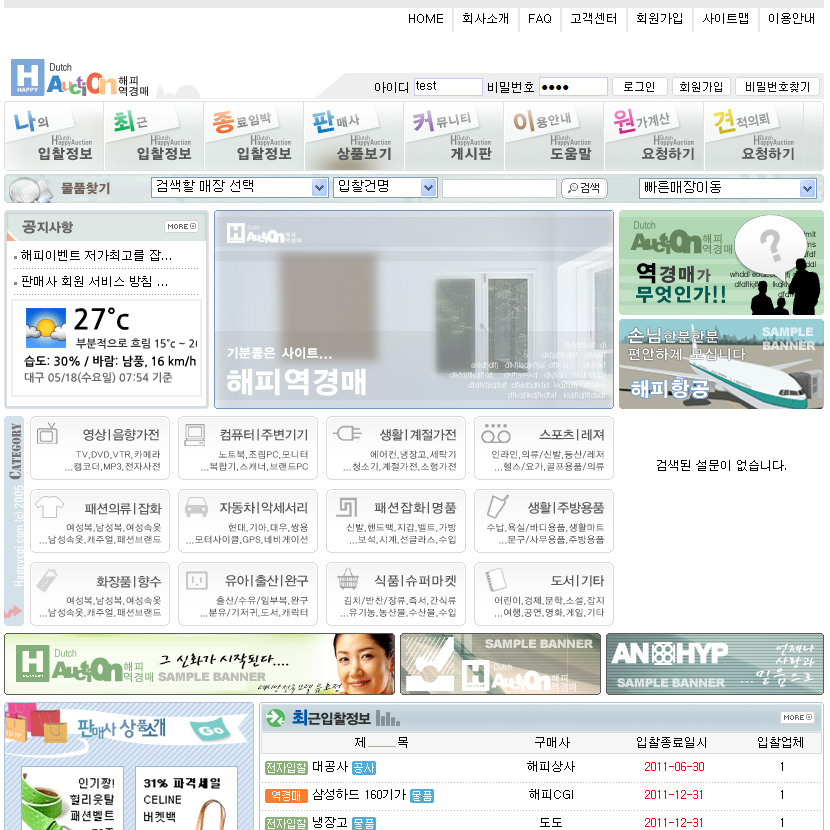
Task: Click the 비밀번호찾기 button
Action: tap(777, 87)
